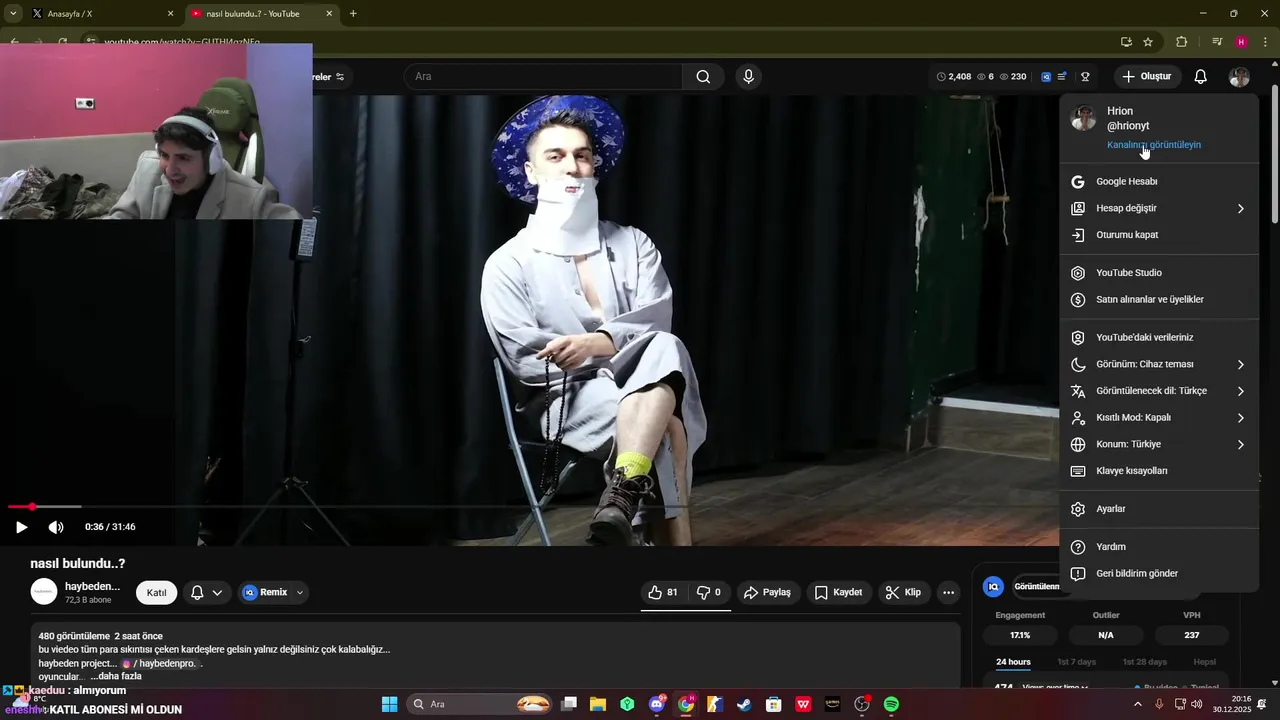Click the vidIQ Remix button
Image resolution: width=1280 pixels, height=720 pixels.
pyautogui.click(x=266, y=593)
